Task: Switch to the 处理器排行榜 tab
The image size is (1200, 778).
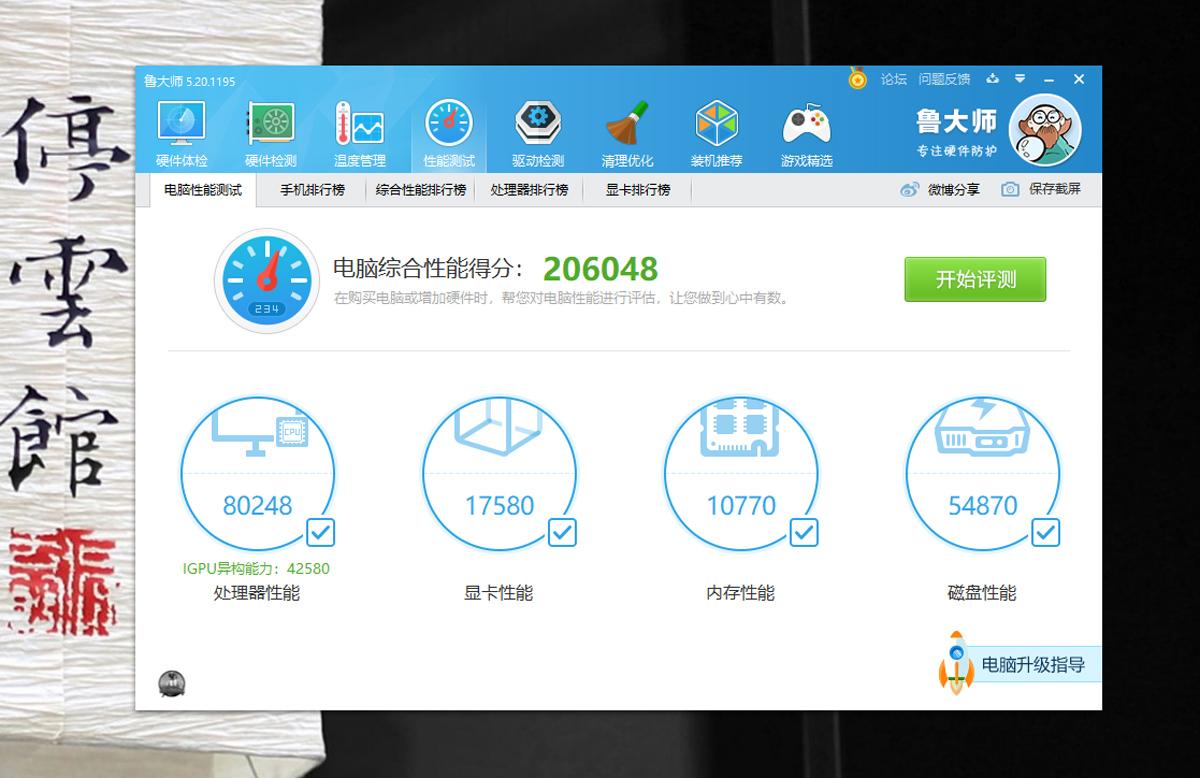Action: [529, 190]
